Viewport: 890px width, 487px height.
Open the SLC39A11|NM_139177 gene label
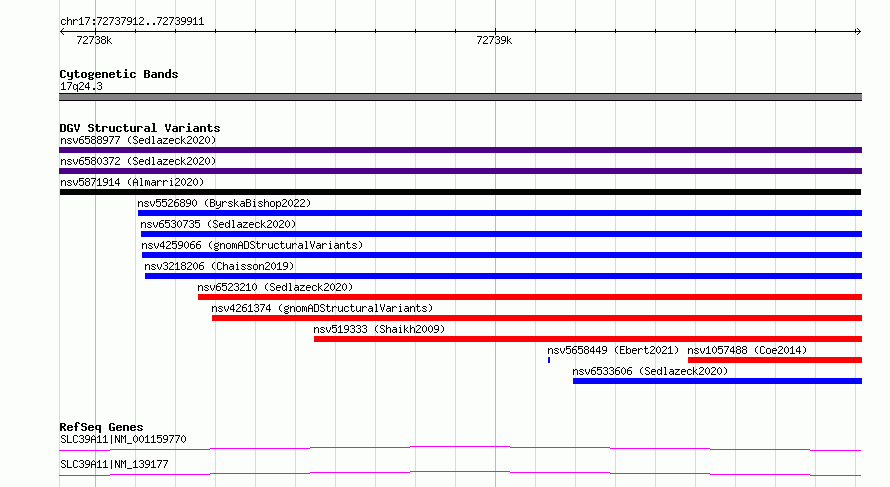coord(114,464)
